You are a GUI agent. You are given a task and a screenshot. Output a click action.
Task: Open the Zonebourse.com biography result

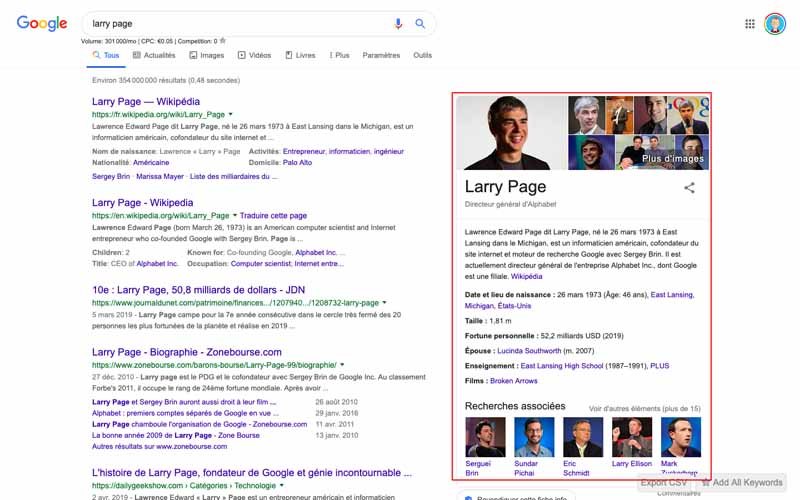187,352
